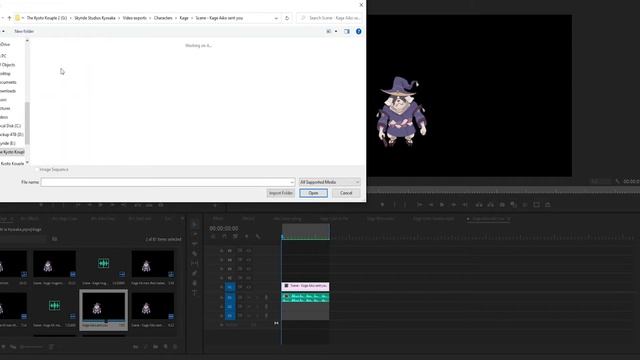Step back one frame in Program monitor
The image size is (640, 360).
pos(431,204)
